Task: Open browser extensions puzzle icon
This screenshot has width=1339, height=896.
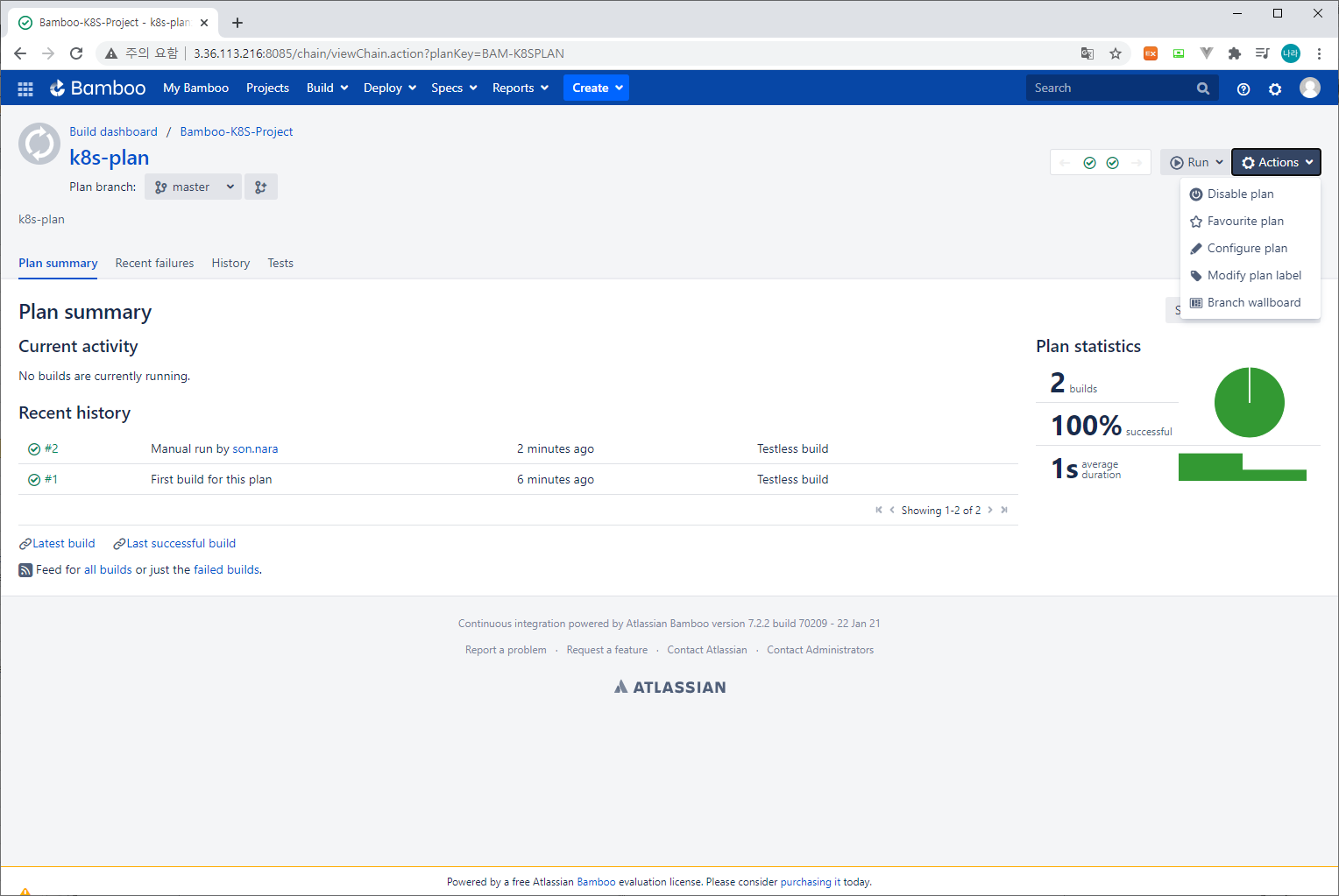Action: coord(1235,53)
